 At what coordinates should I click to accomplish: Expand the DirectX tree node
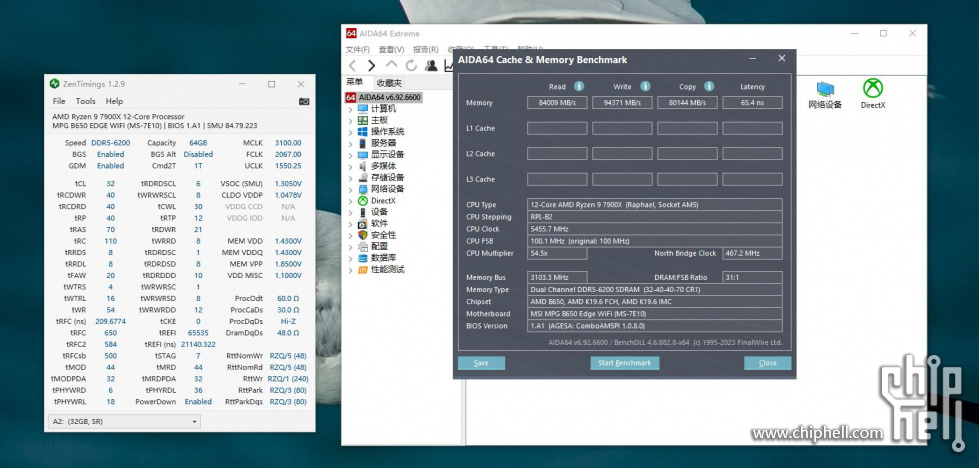point(350,201)
